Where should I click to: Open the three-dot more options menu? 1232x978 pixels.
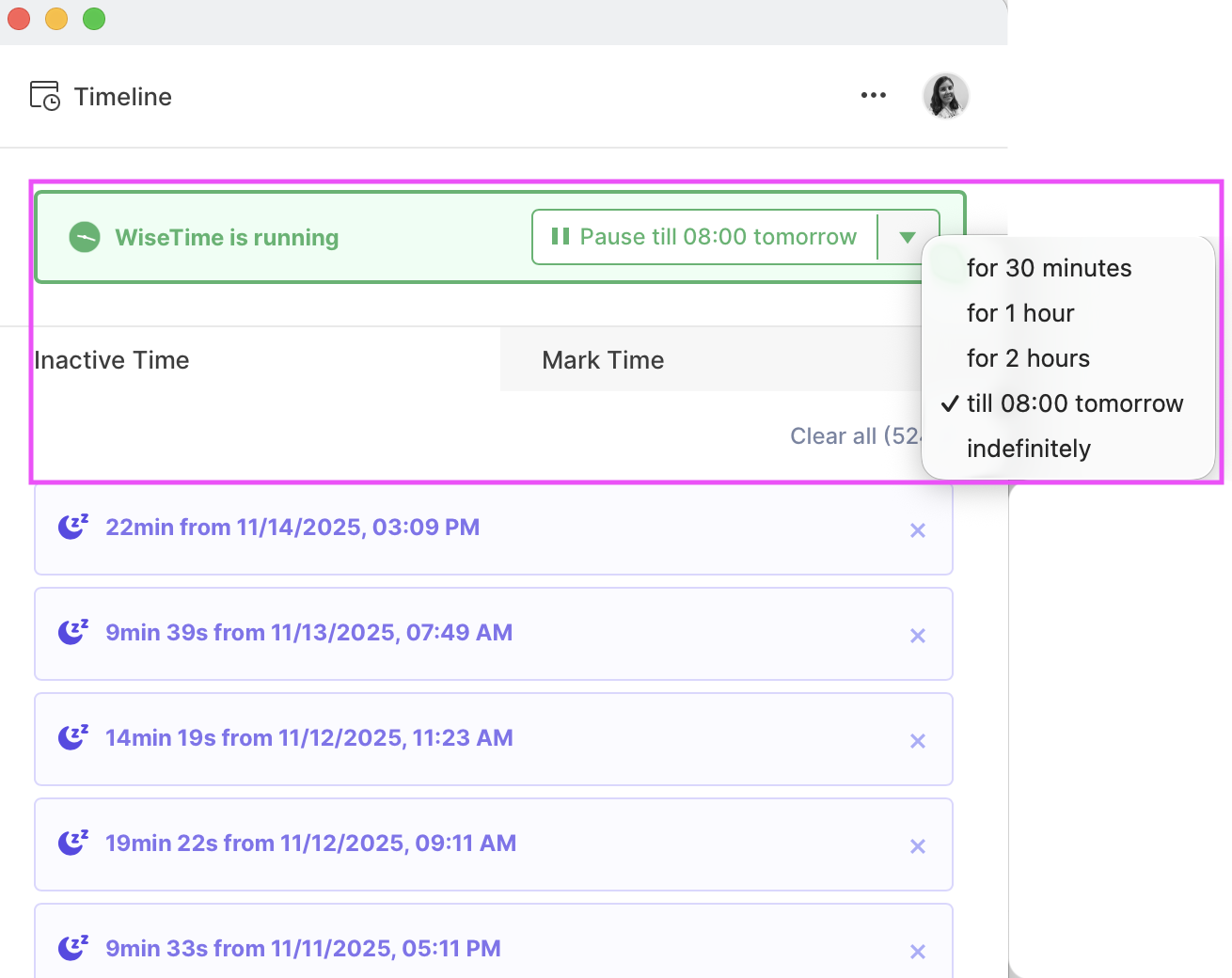point(873,95)
